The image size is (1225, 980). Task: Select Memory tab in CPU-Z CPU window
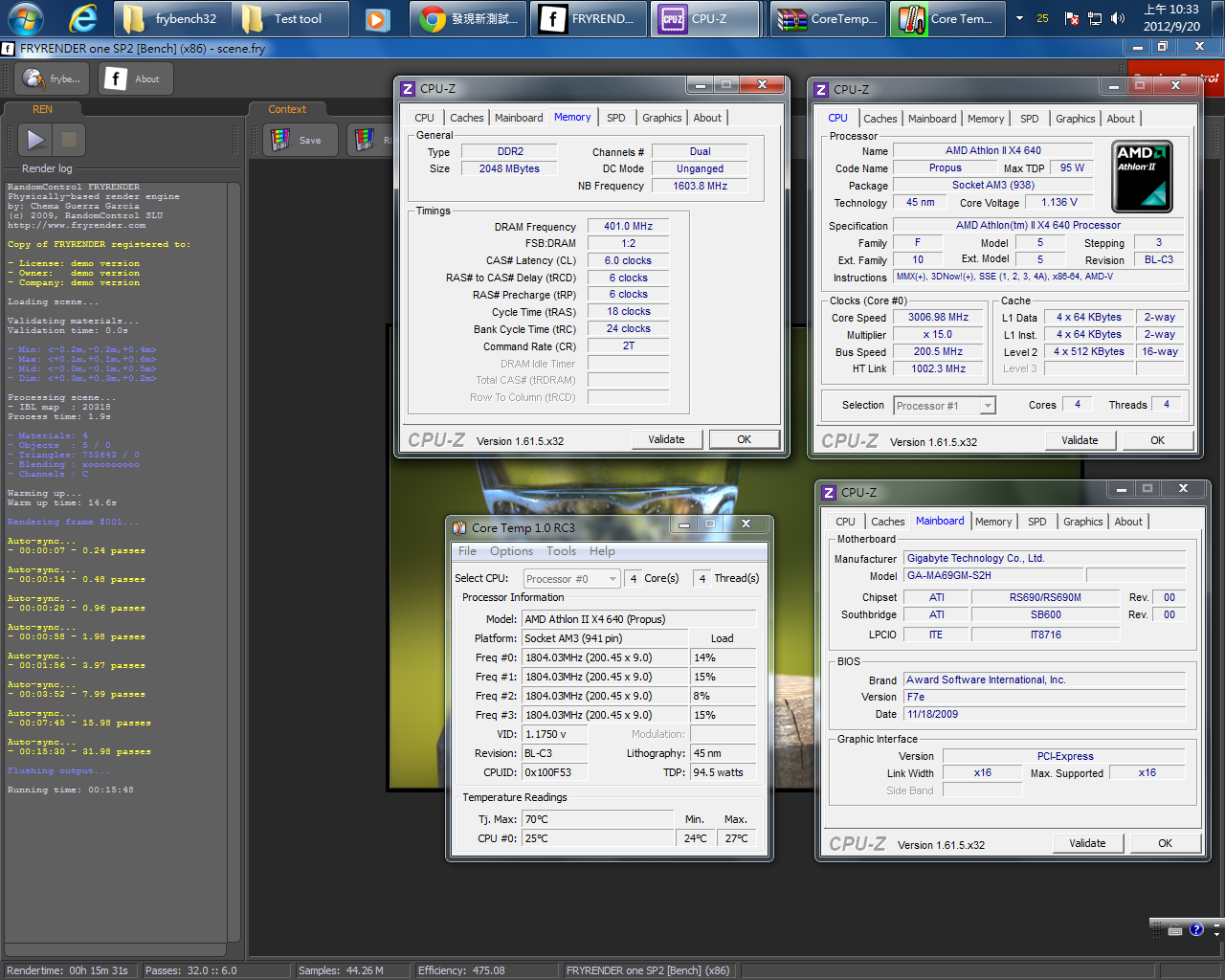(986, 119)
